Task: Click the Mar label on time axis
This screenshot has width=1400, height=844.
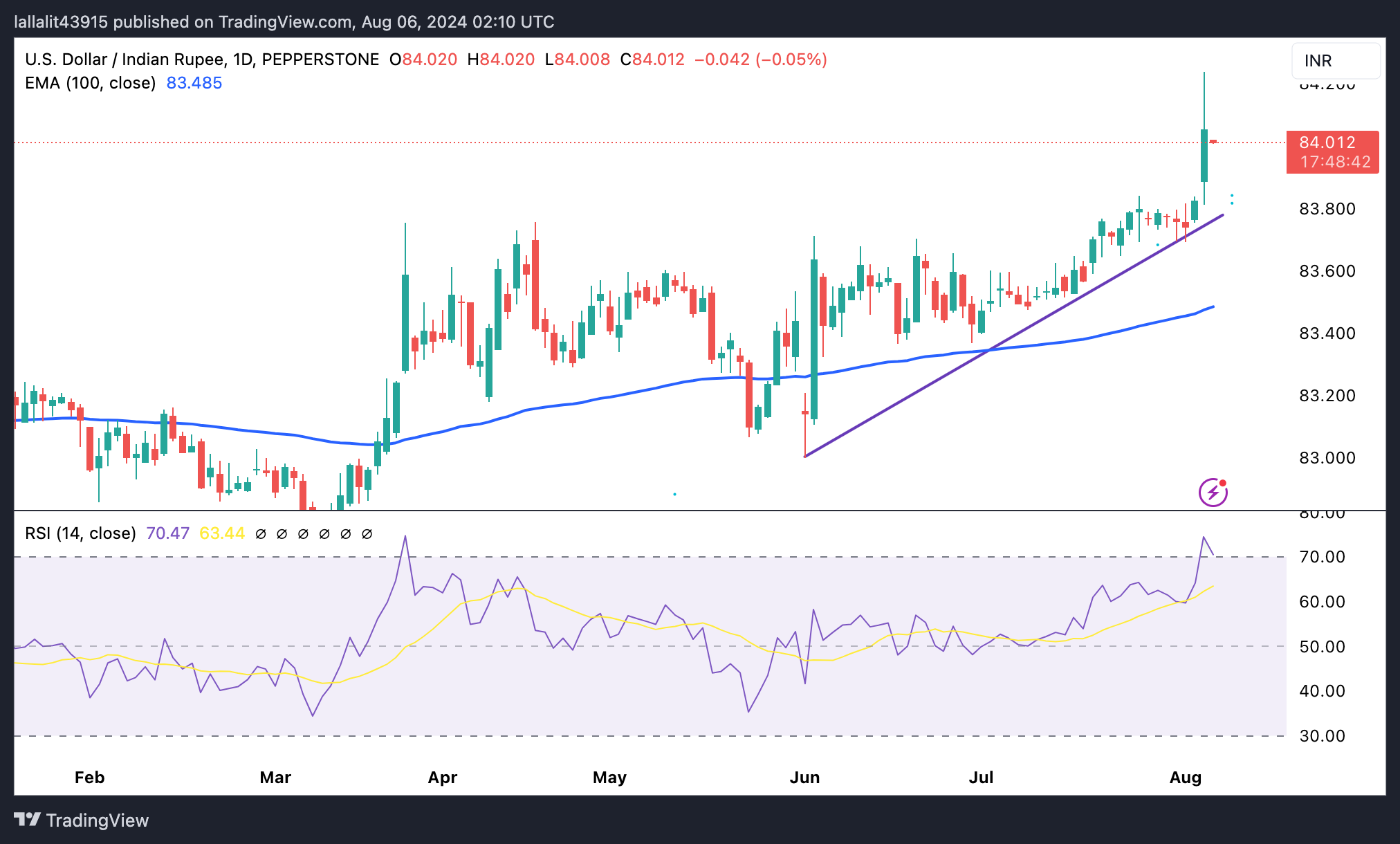Action: (275, 777)
